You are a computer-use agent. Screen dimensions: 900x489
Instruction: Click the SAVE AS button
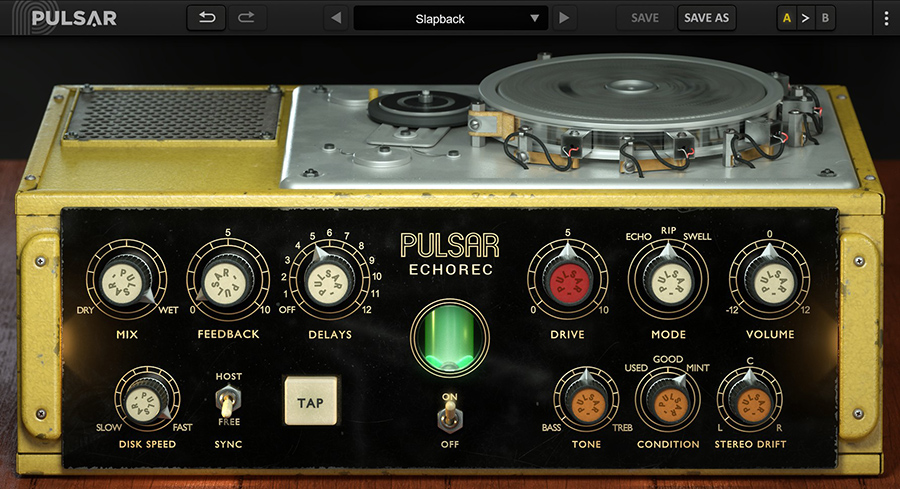707,18
